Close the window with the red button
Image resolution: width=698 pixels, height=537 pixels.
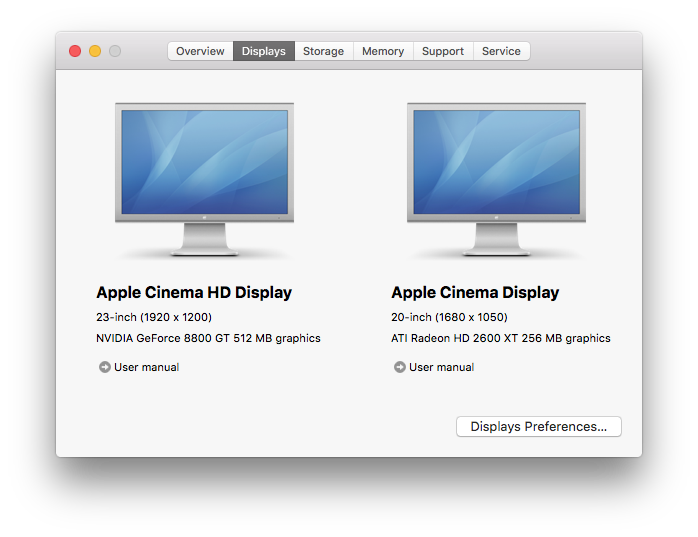point(75,51)
